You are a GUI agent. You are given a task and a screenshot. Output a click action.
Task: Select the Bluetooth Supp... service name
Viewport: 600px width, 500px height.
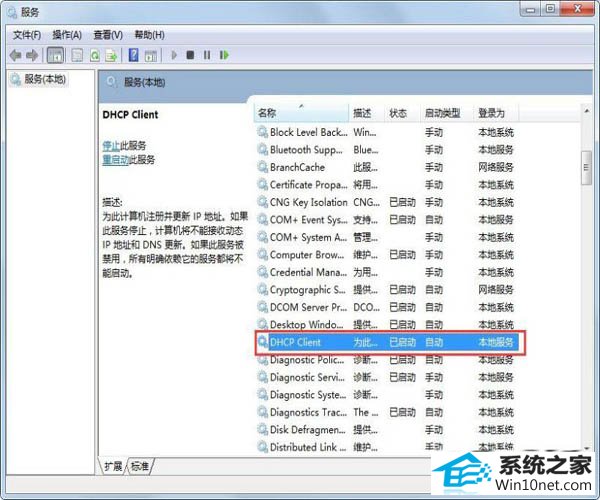click(x=306, y=150)
